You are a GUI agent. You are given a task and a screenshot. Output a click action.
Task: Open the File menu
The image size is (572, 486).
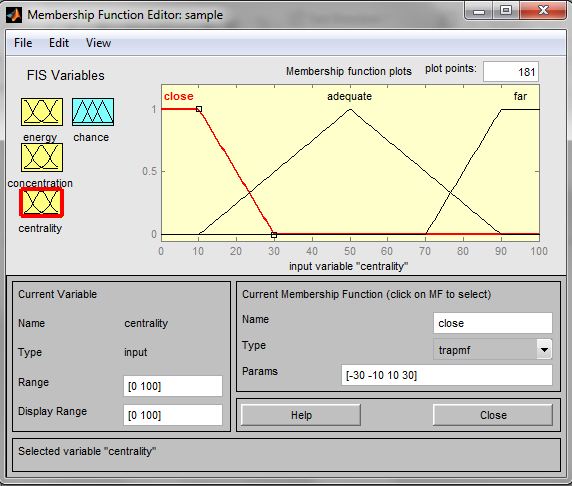pyautogui.click(x=23, y=43)
